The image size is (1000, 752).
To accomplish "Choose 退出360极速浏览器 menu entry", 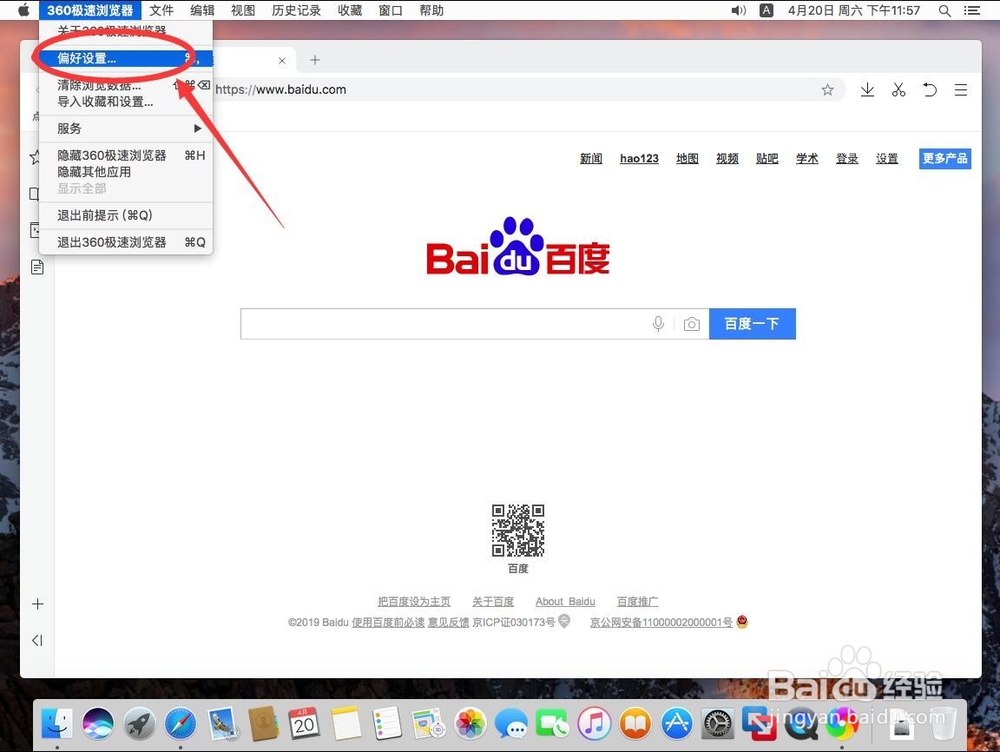I will 126,242.
